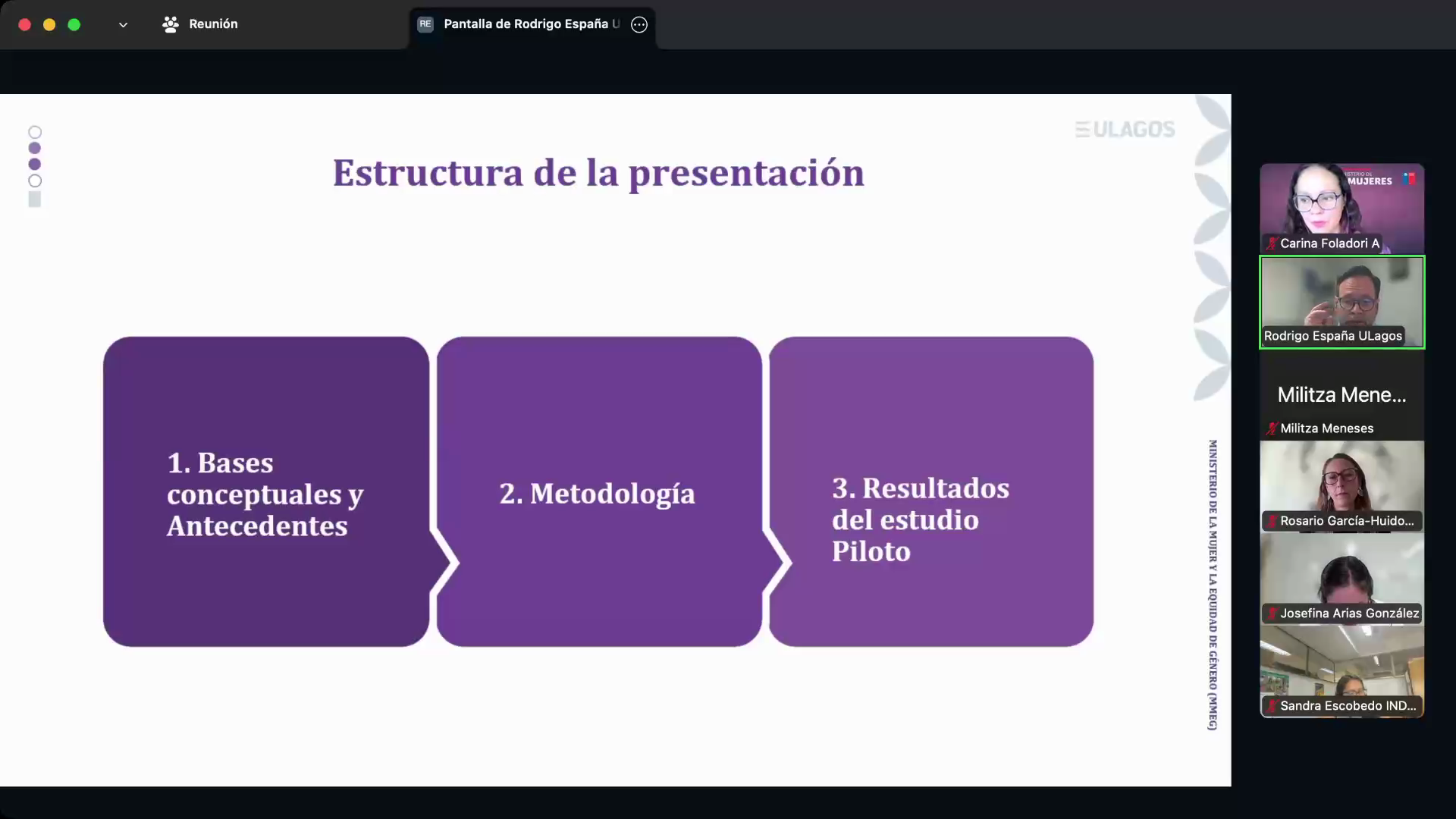The image size is (1456, 819).
Task: Click the 2. Metodología box
Action: (x=598, y=492)
